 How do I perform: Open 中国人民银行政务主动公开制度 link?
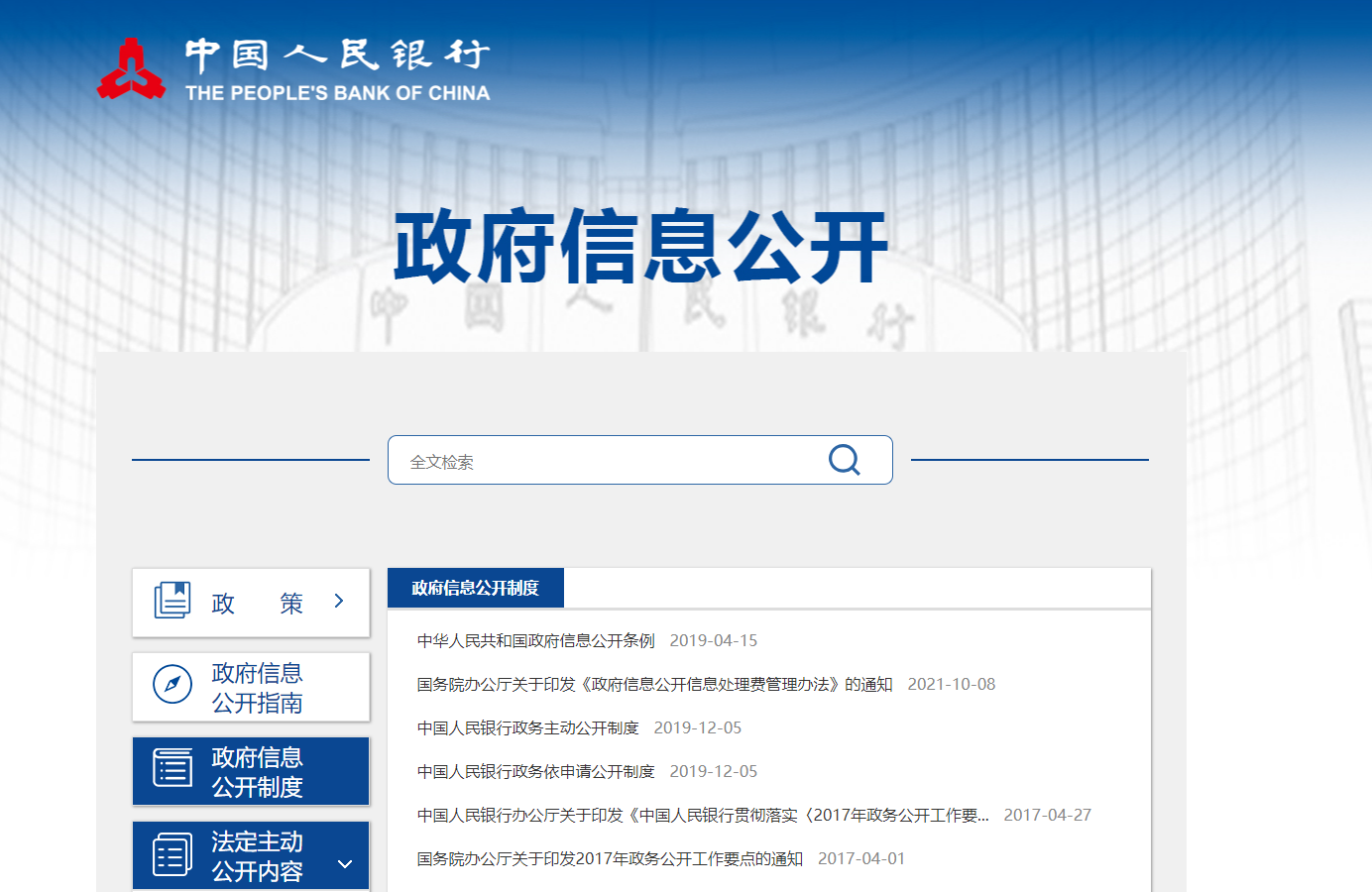[528, 727]
